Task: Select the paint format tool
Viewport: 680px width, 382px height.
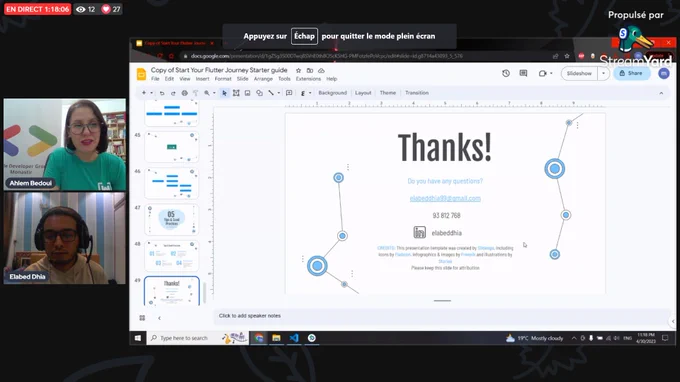Action: click(196, 93)
